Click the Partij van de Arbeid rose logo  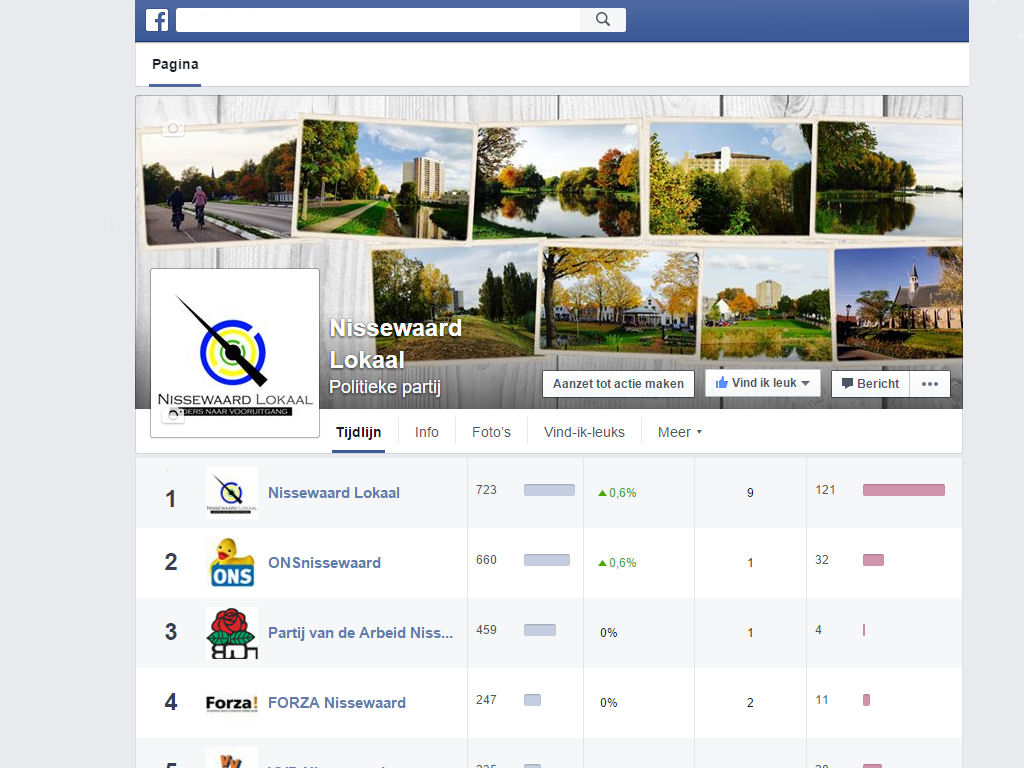[232, 632]
